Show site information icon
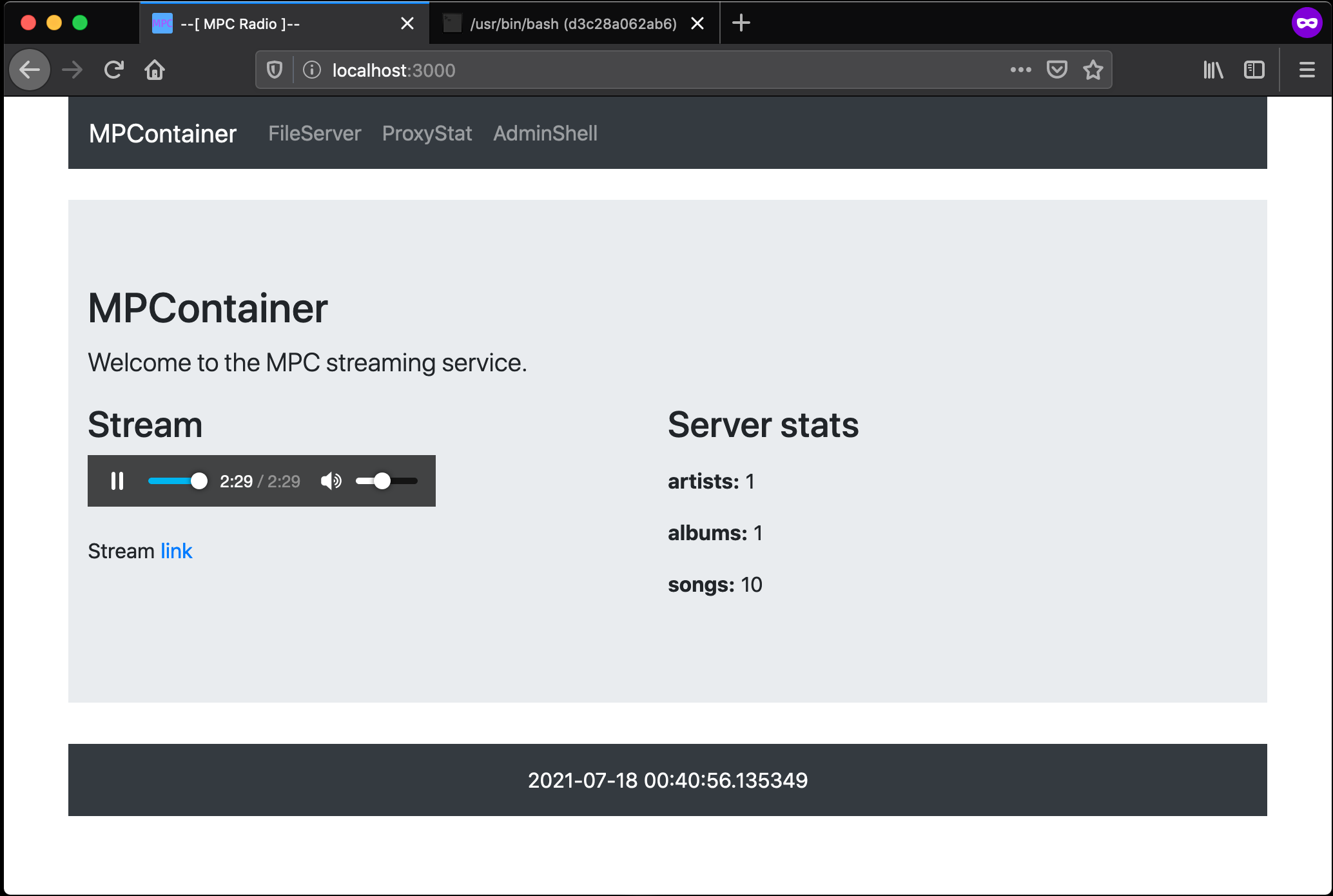The height and width of the screenshot is (896, 1333). [312, 70]
